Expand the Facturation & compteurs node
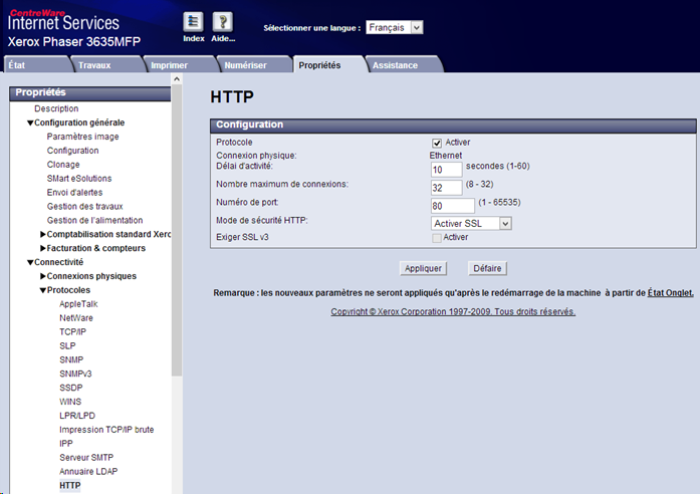 (43, 248)
